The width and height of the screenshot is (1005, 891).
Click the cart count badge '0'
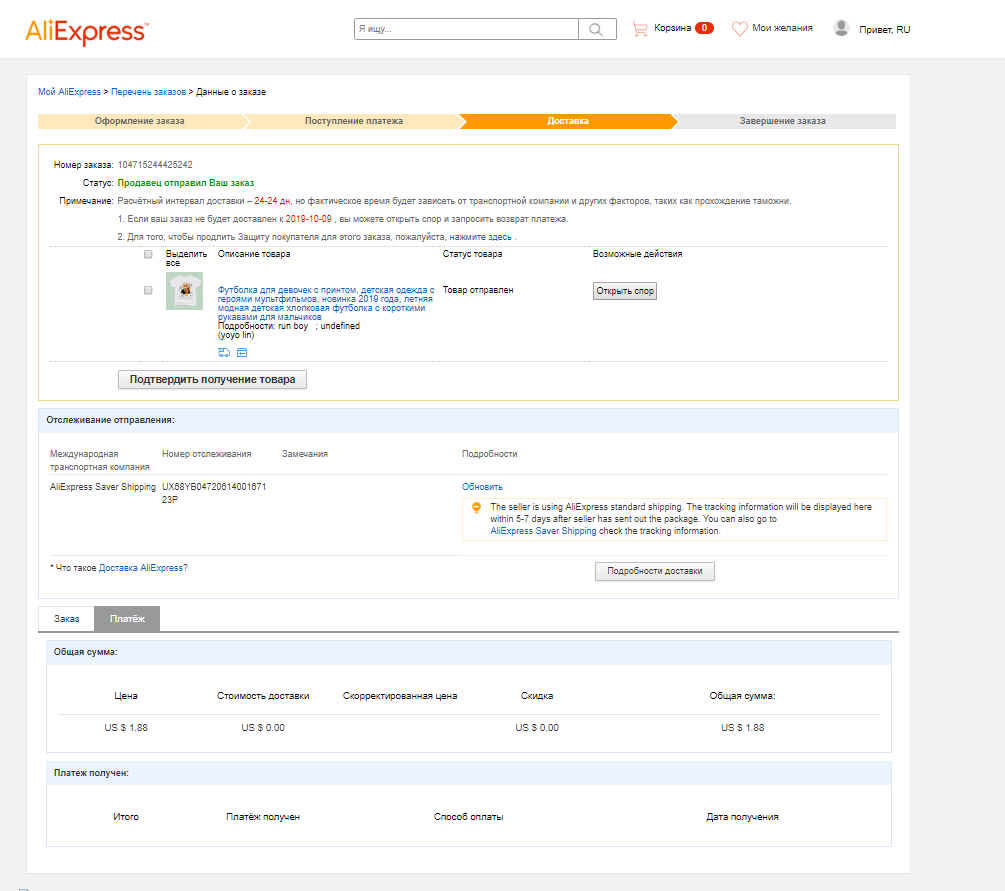pyautogui.click(x=704, y=28)
